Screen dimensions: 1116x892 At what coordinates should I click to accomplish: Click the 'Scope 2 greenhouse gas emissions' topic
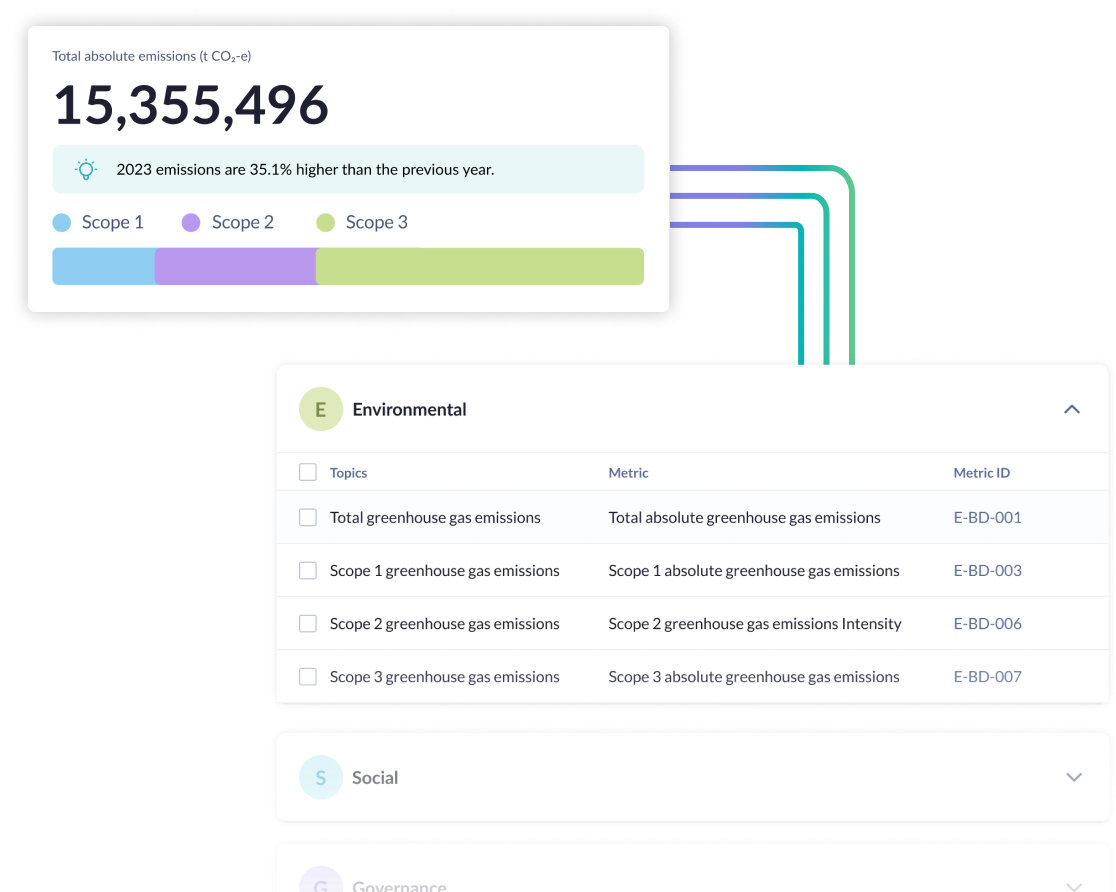coord(444,624)
